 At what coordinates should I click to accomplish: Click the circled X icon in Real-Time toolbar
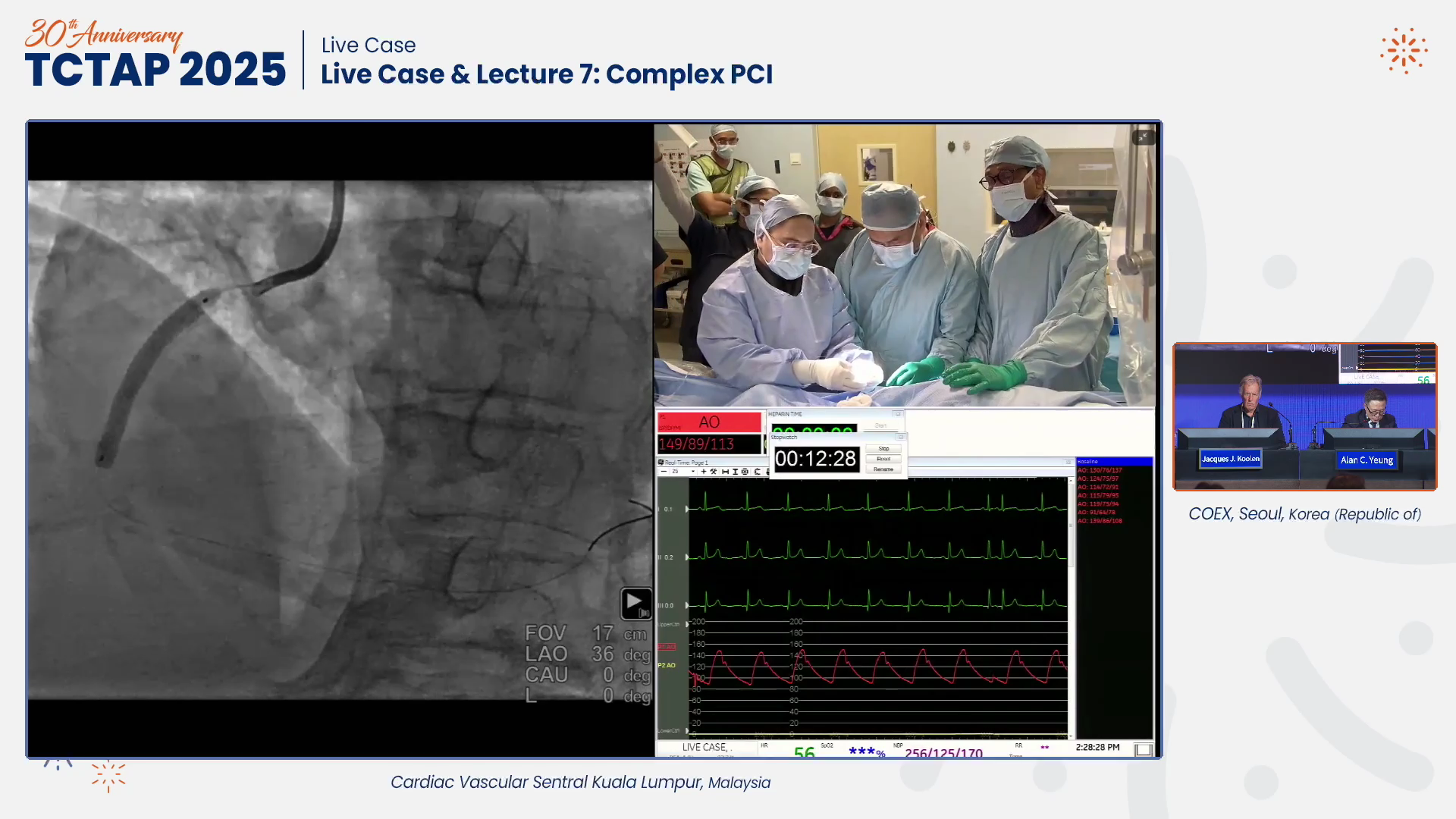coord(745,471)
